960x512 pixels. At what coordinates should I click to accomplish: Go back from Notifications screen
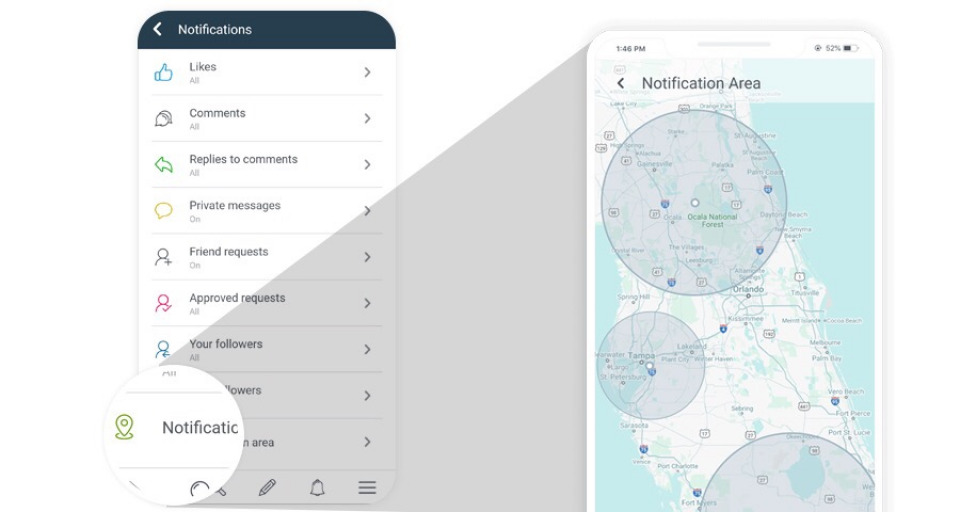point(157,29)
